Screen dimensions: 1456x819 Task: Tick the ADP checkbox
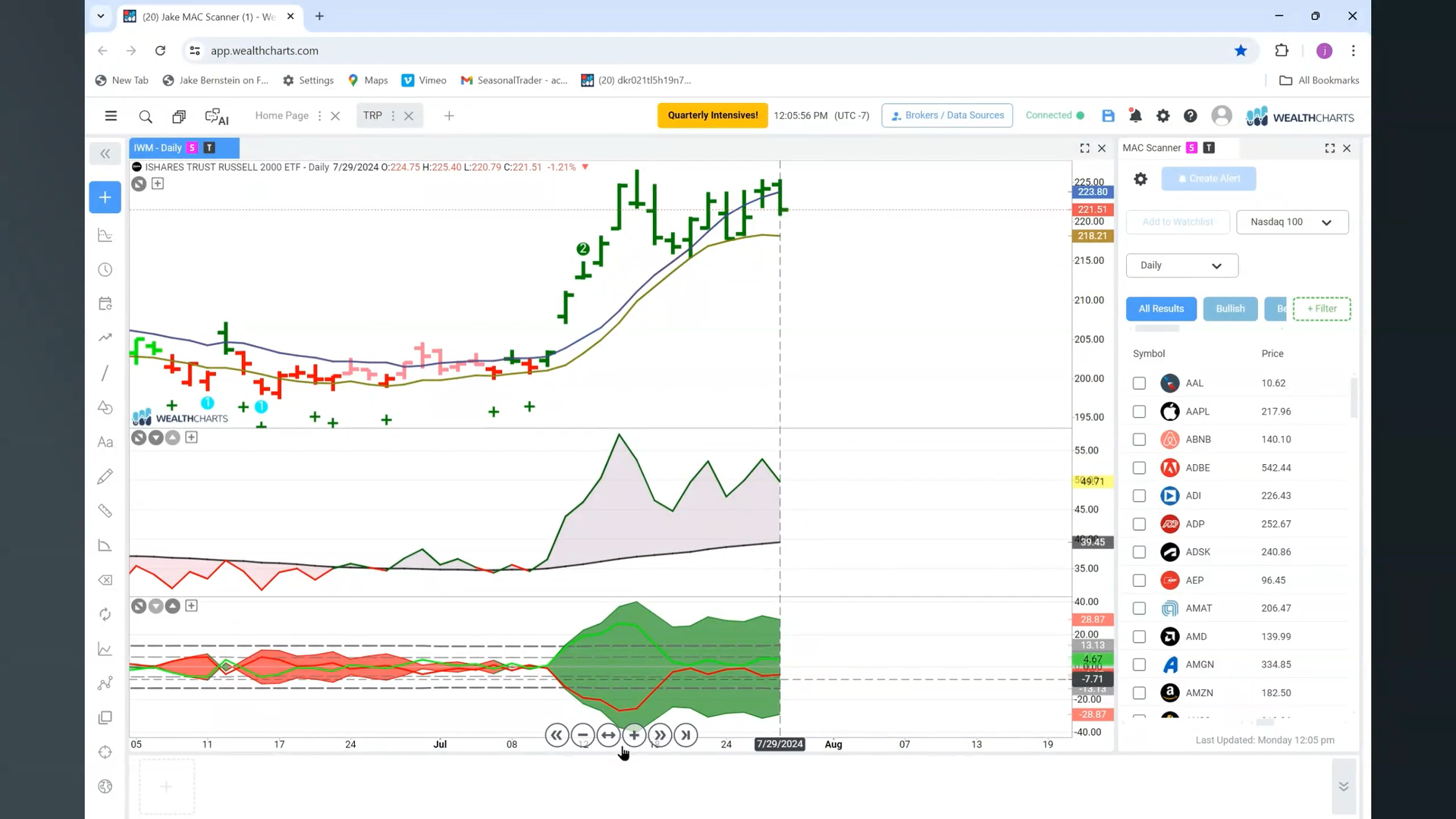click(x=1139, y=524)
